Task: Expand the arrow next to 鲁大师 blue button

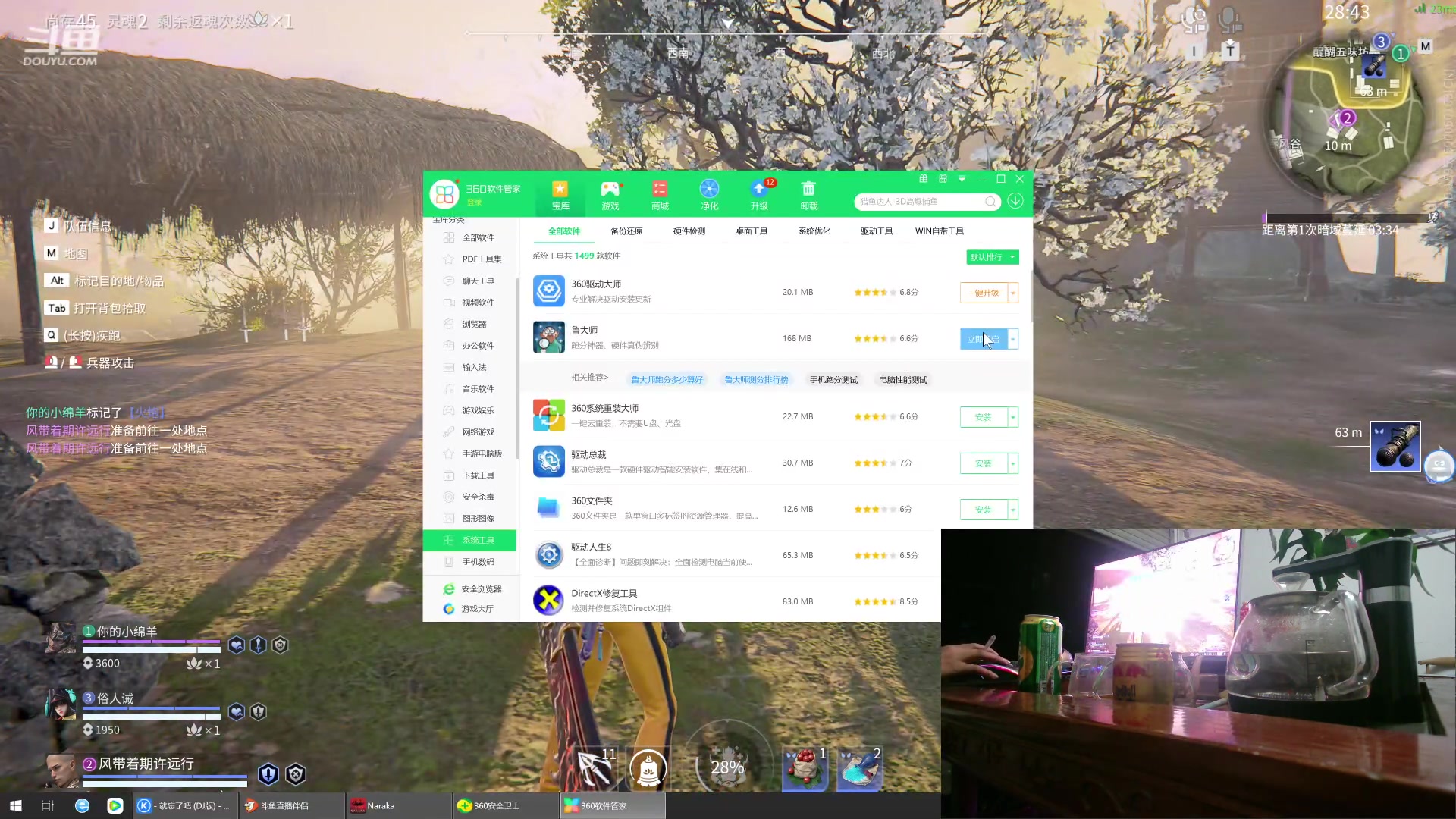Action: point(1013,339)
